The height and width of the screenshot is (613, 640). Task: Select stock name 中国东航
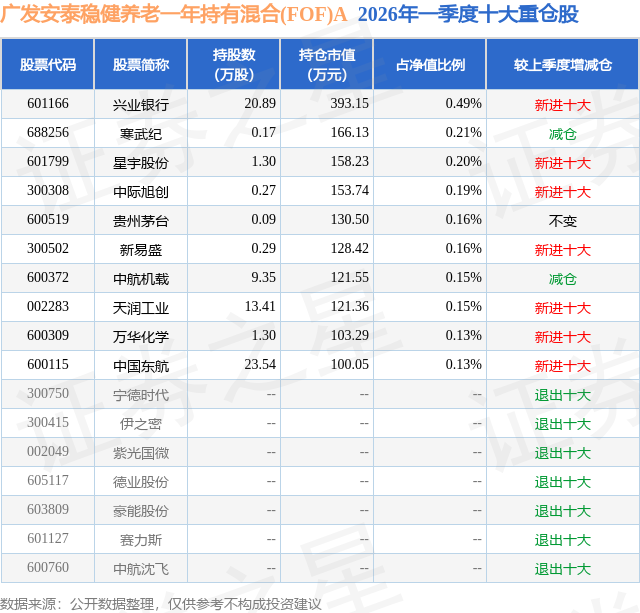tap(141, 366)
